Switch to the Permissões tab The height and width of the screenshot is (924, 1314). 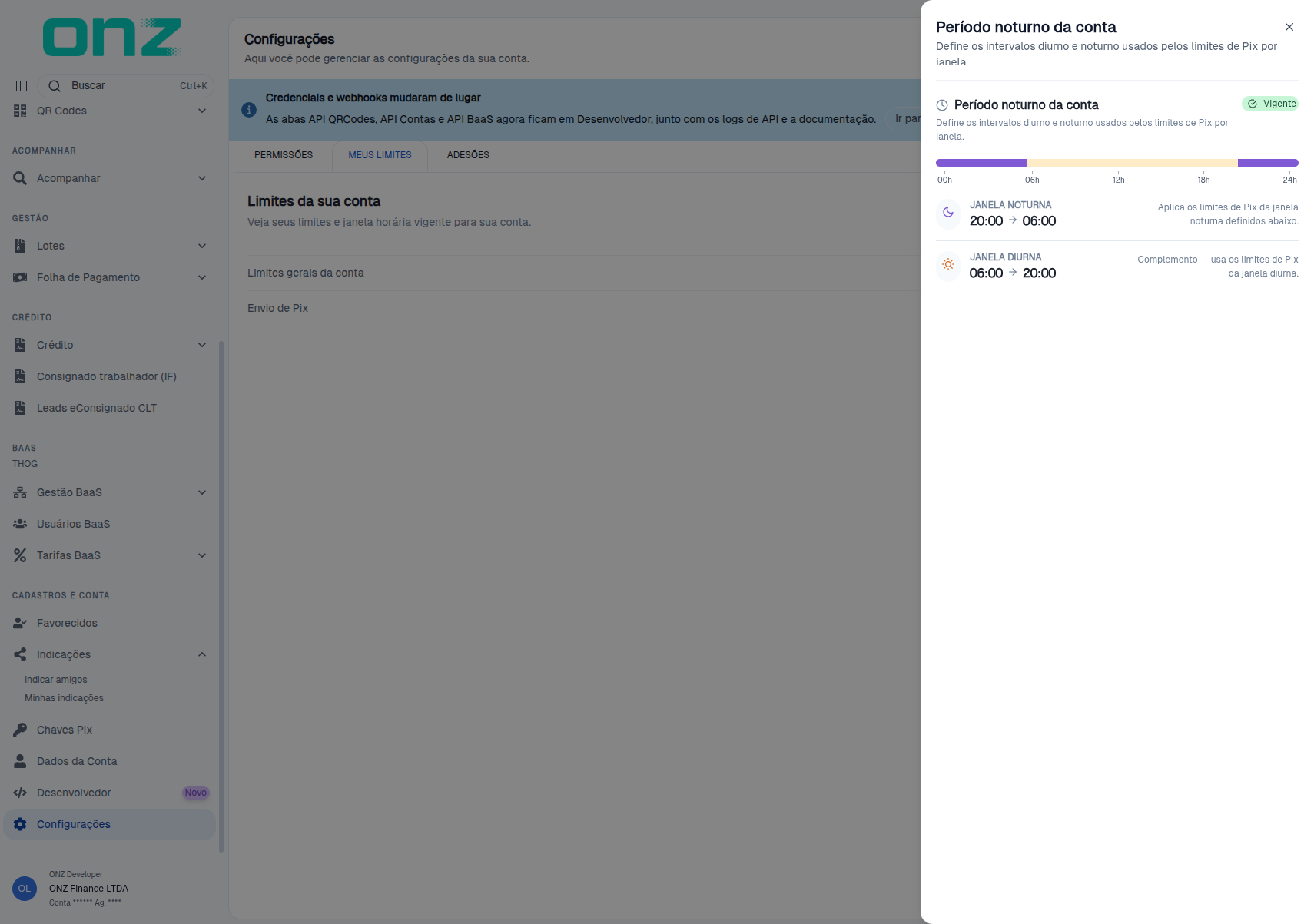click(284, 155)
